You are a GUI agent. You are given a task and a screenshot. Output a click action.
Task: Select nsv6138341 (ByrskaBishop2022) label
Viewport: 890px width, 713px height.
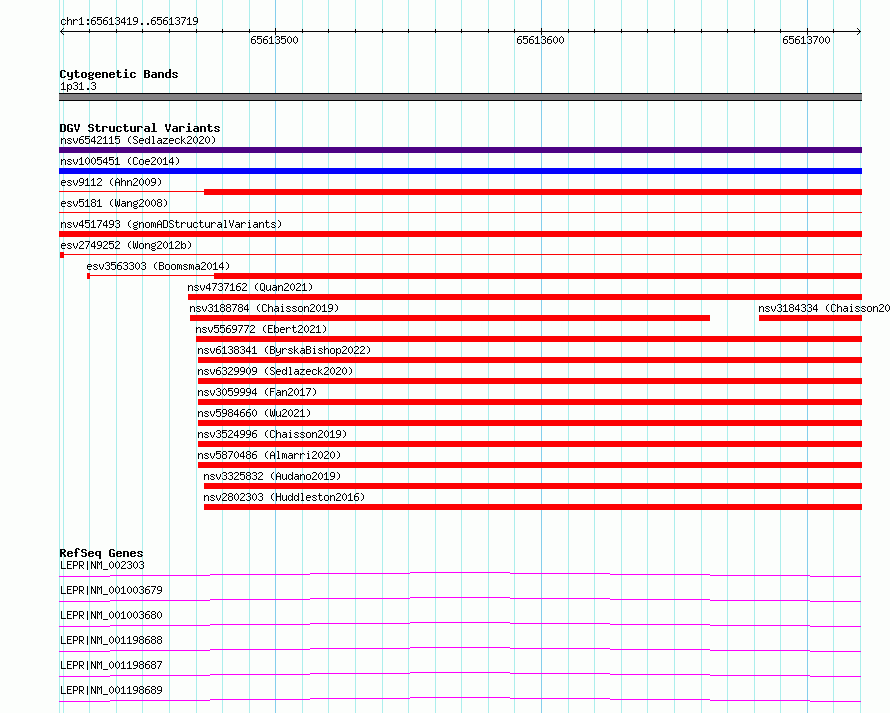click(284, 350)
